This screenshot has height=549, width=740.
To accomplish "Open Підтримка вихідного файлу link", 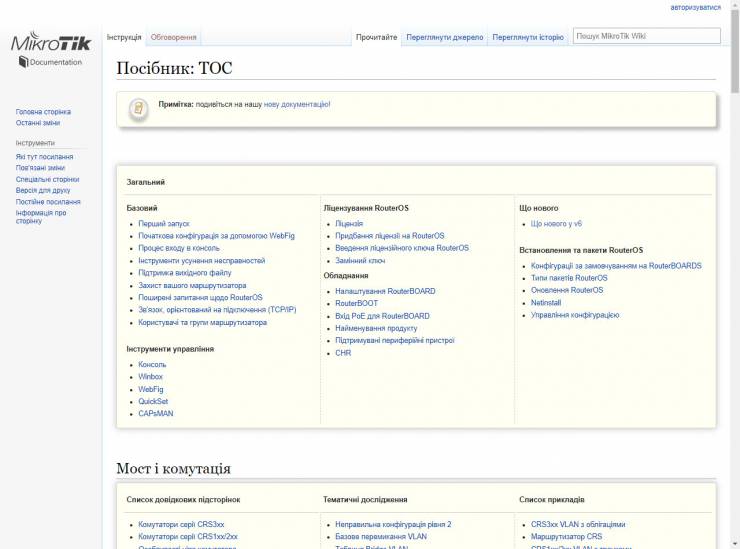I will [x=185, y=273].
